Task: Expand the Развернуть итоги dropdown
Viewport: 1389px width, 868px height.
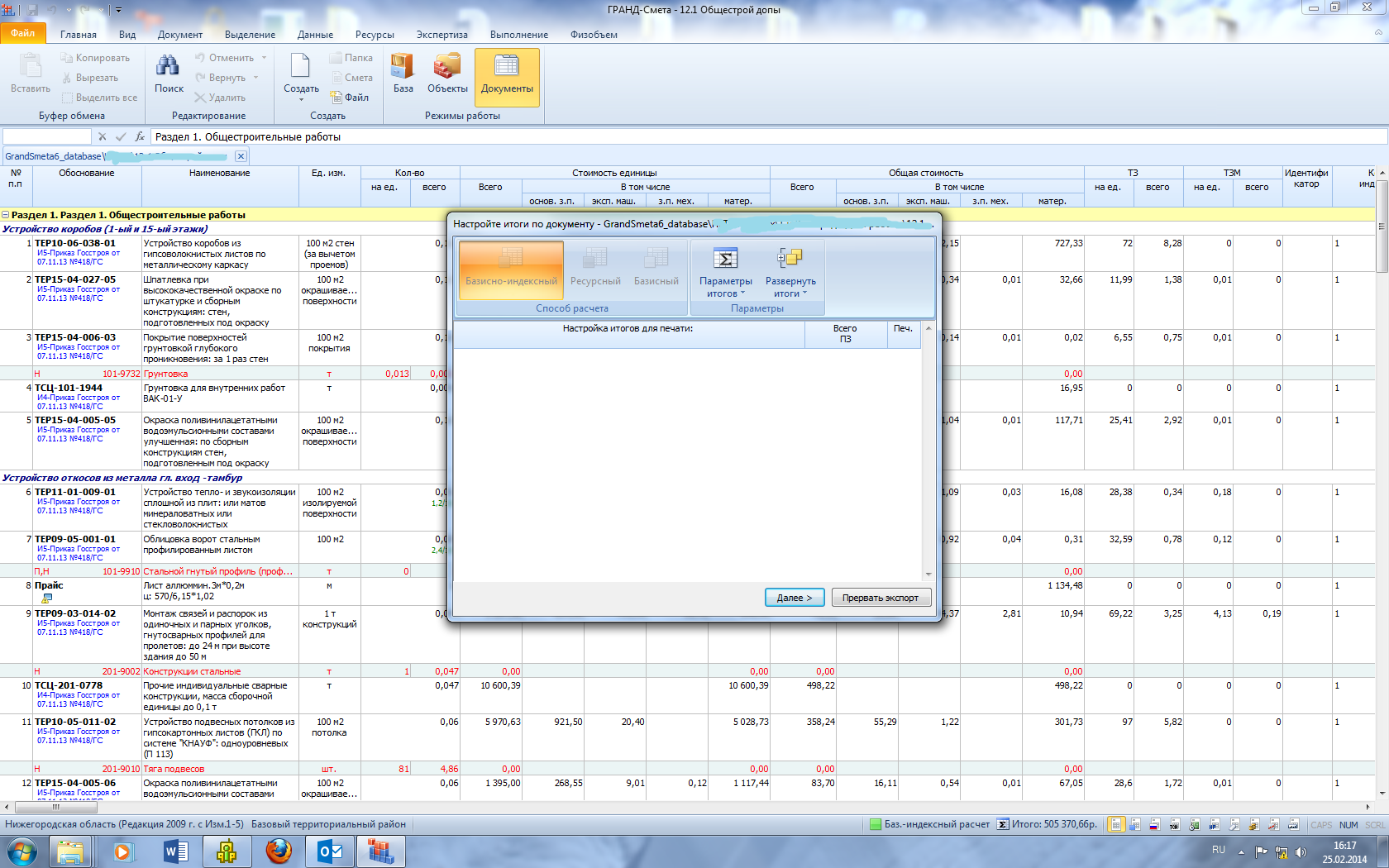Action: [790, 273]
